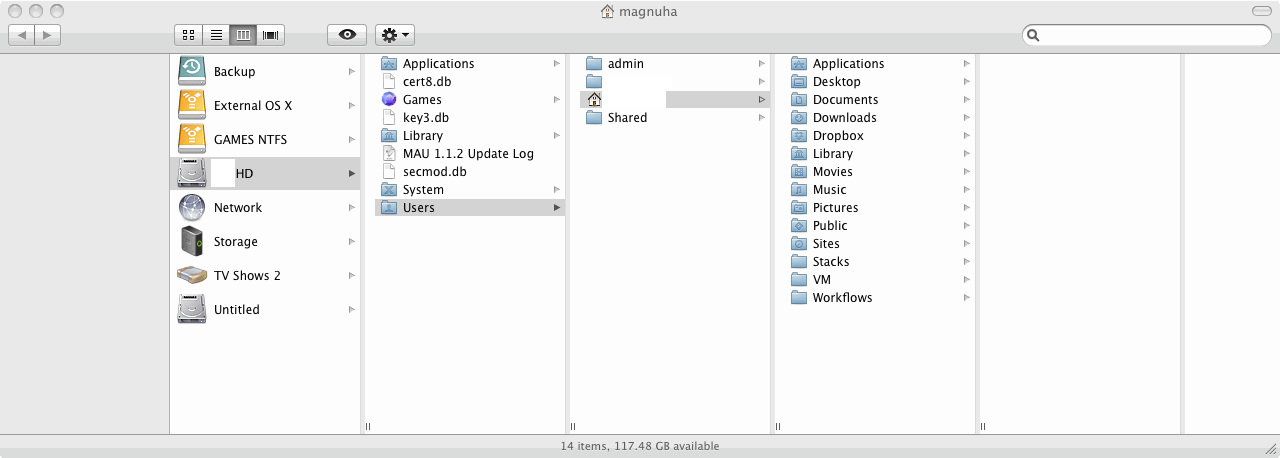
Task: Select the cert8.db file icon
Action: [x=390, y=81]
